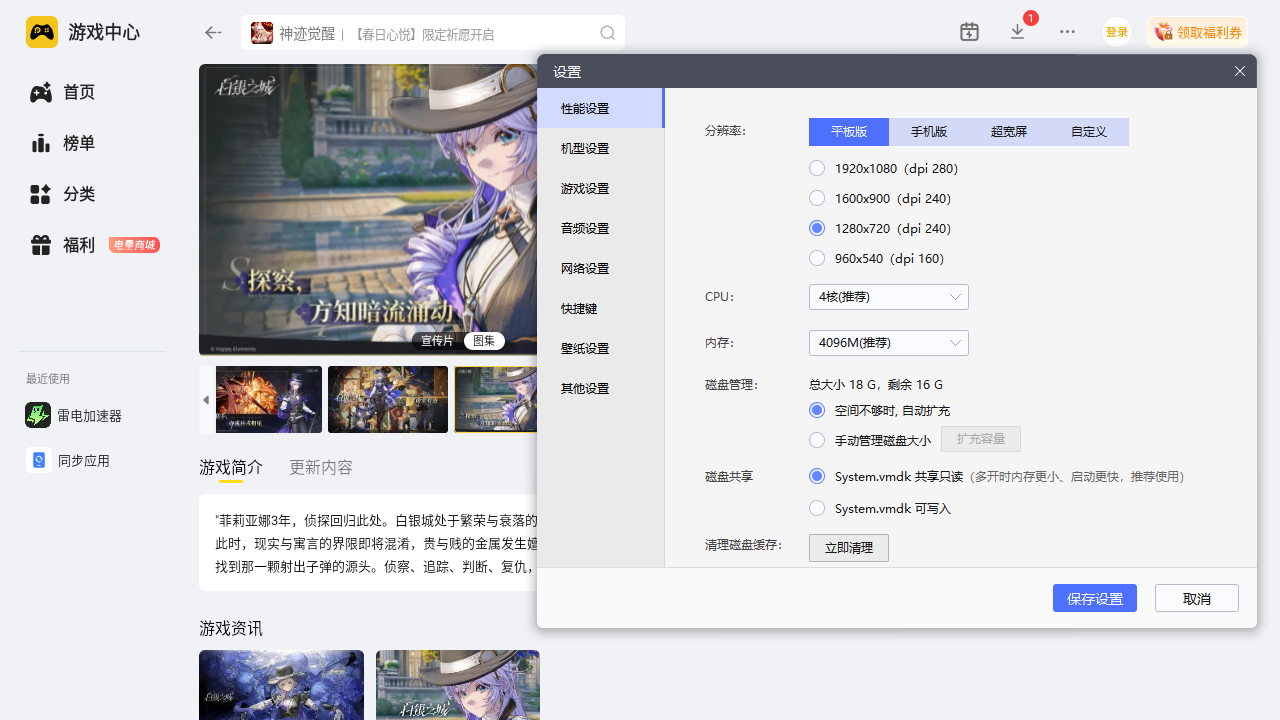Go to 首页 in sidebar
Screen dimensions: 1280x720
click(79, 92)
